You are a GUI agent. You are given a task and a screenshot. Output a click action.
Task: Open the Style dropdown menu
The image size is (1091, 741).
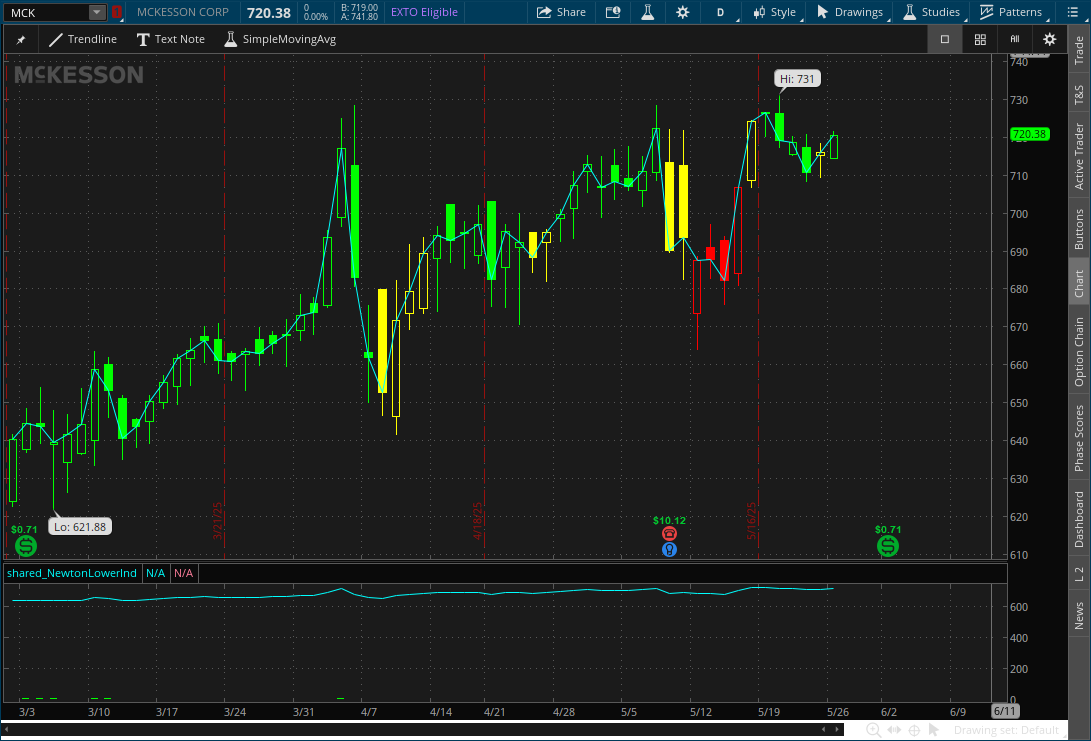774,13
